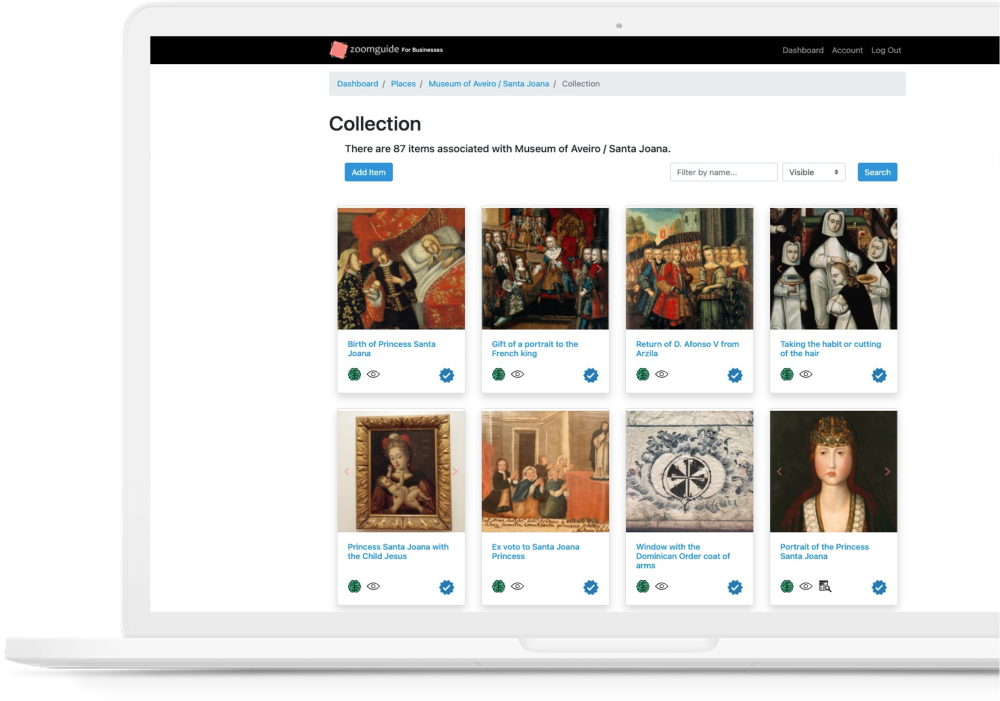Go to Museum of Aveiro / Santa Joana breadcrumb
The image size is (1000, 701).
(489, 84)
